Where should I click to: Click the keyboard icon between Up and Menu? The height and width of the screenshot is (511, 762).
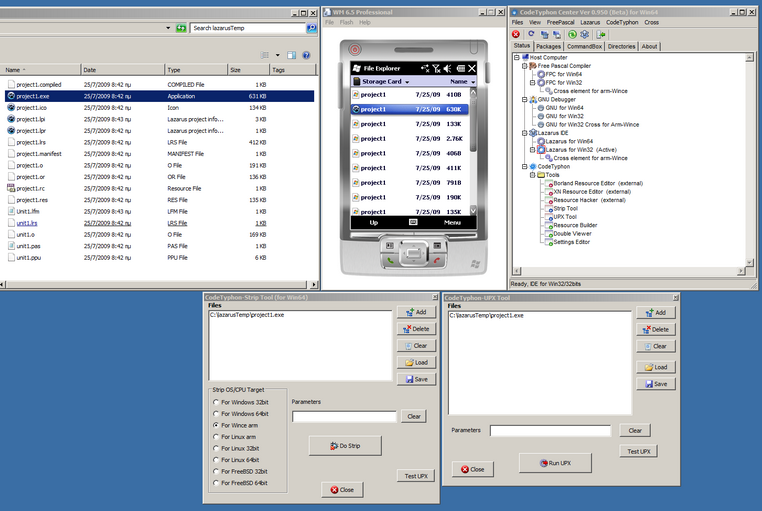[413, 222]
